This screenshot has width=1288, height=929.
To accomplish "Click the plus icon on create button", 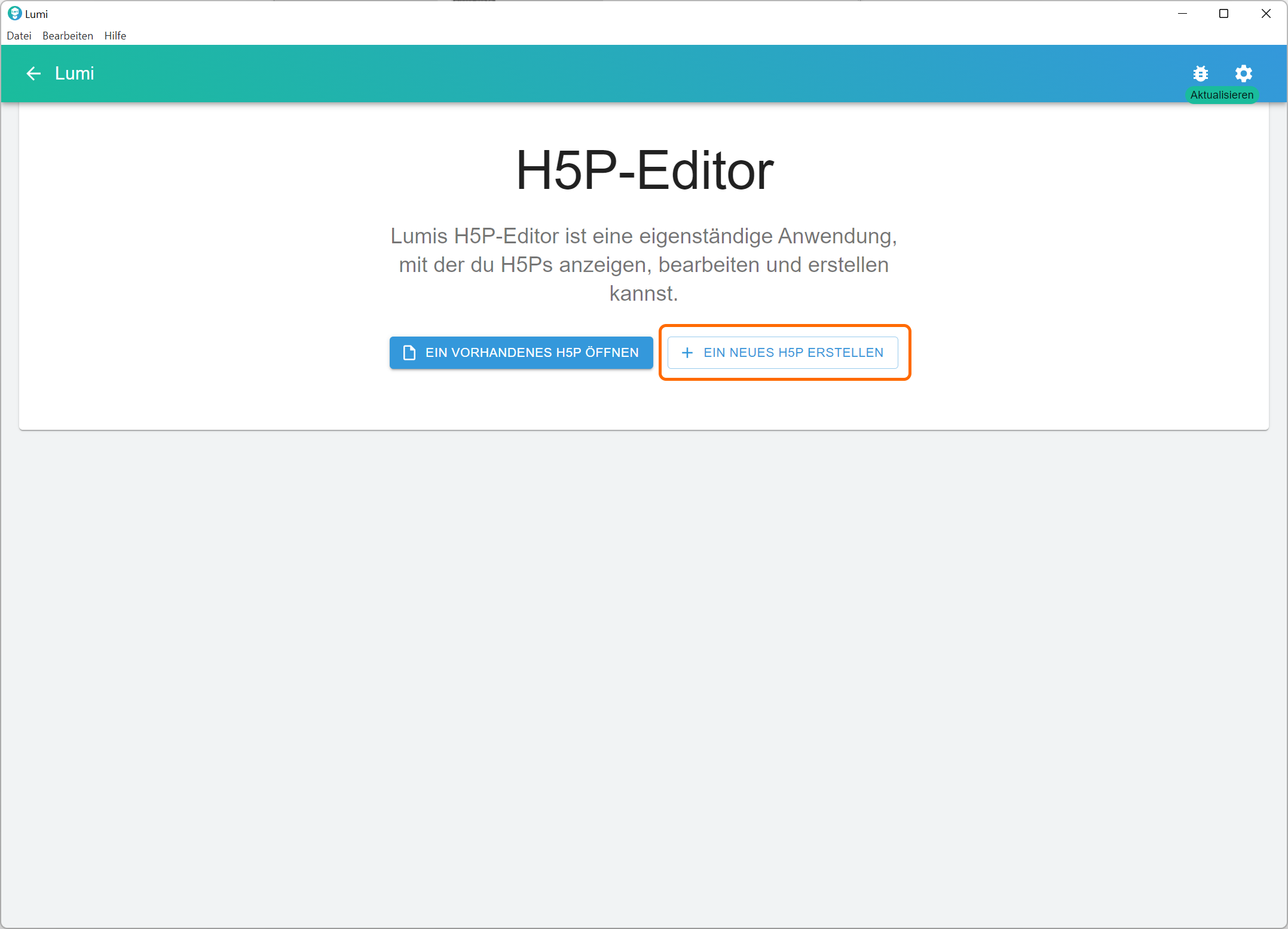I will coord(687,353).
